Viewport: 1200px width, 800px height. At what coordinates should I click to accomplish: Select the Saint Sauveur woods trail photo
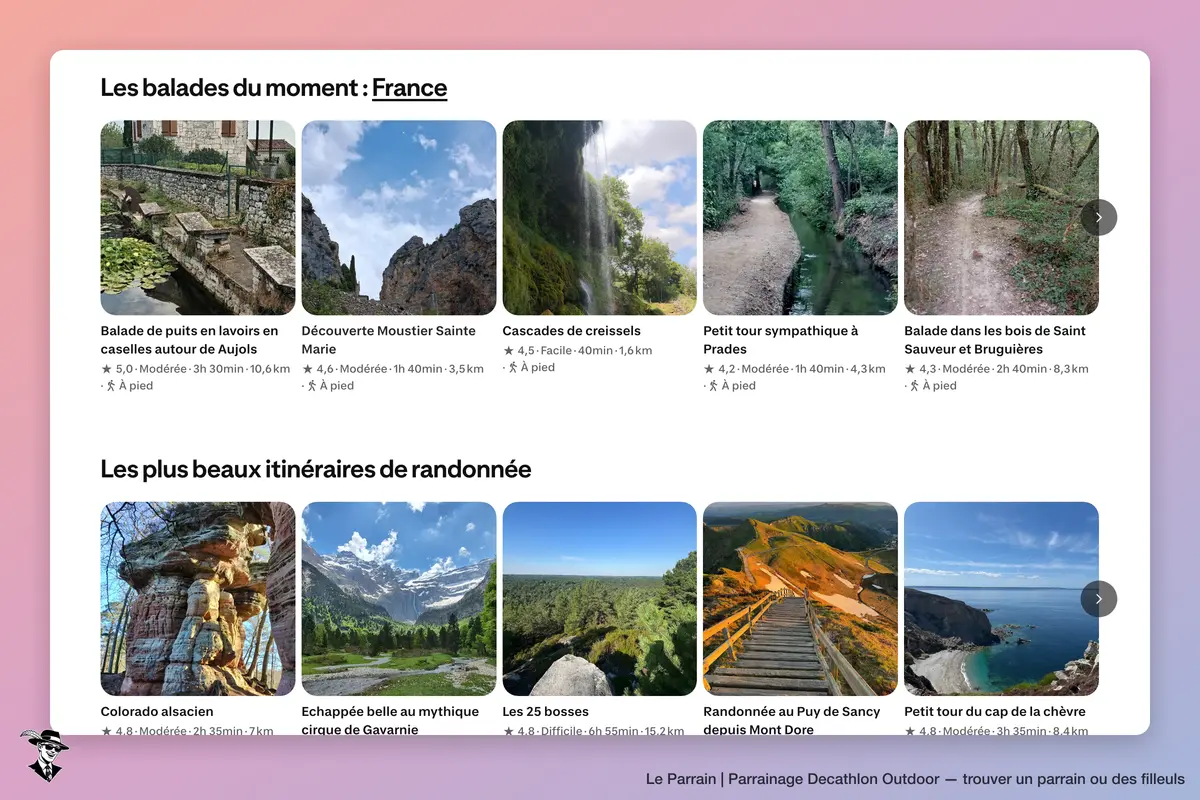click(x=1002, y=218)
